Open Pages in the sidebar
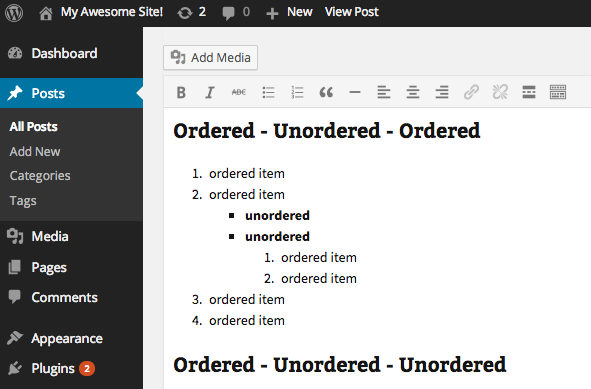This screenshot has height=389, width=591. [49, 268]
